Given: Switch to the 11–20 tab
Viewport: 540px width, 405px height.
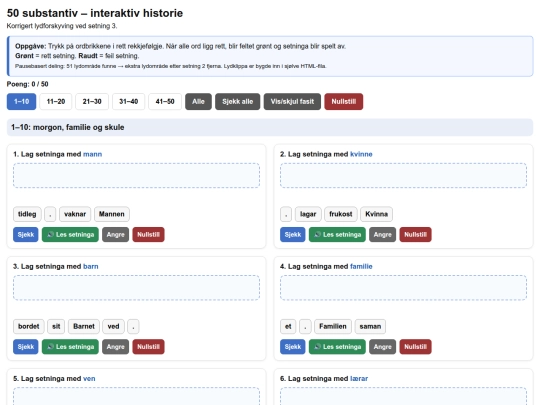Looking at the screenshot, I should click(56, 102).
